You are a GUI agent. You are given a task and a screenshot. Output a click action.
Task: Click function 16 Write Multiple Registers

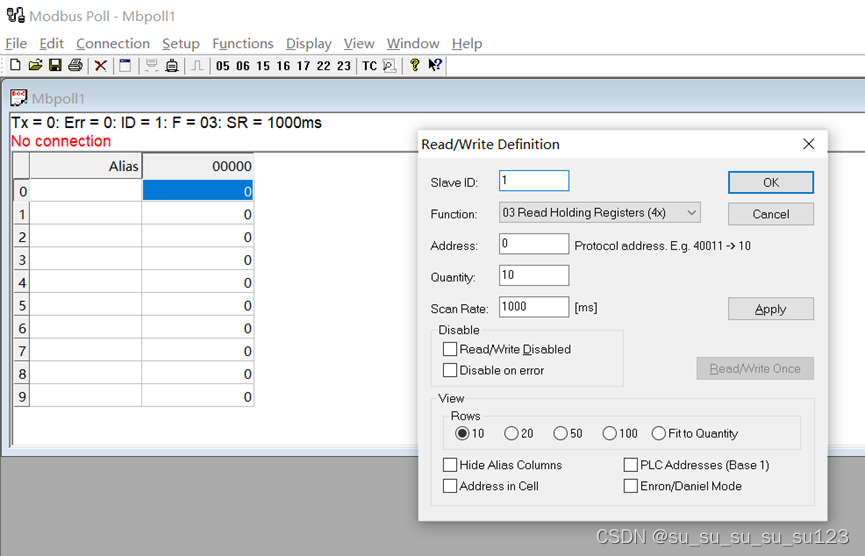(284, 66)
